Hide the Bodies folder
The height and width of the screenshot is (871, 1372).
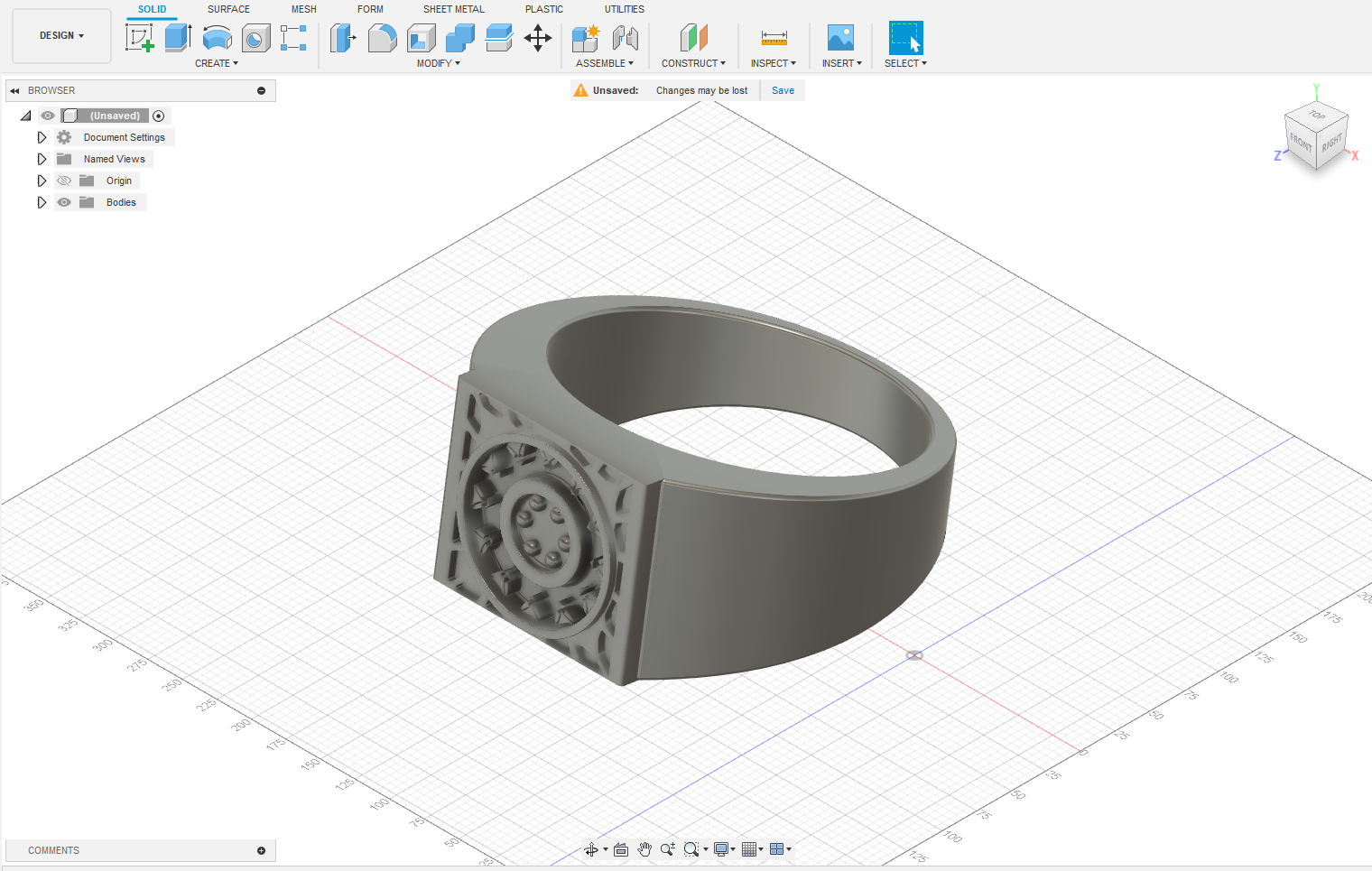64,202
